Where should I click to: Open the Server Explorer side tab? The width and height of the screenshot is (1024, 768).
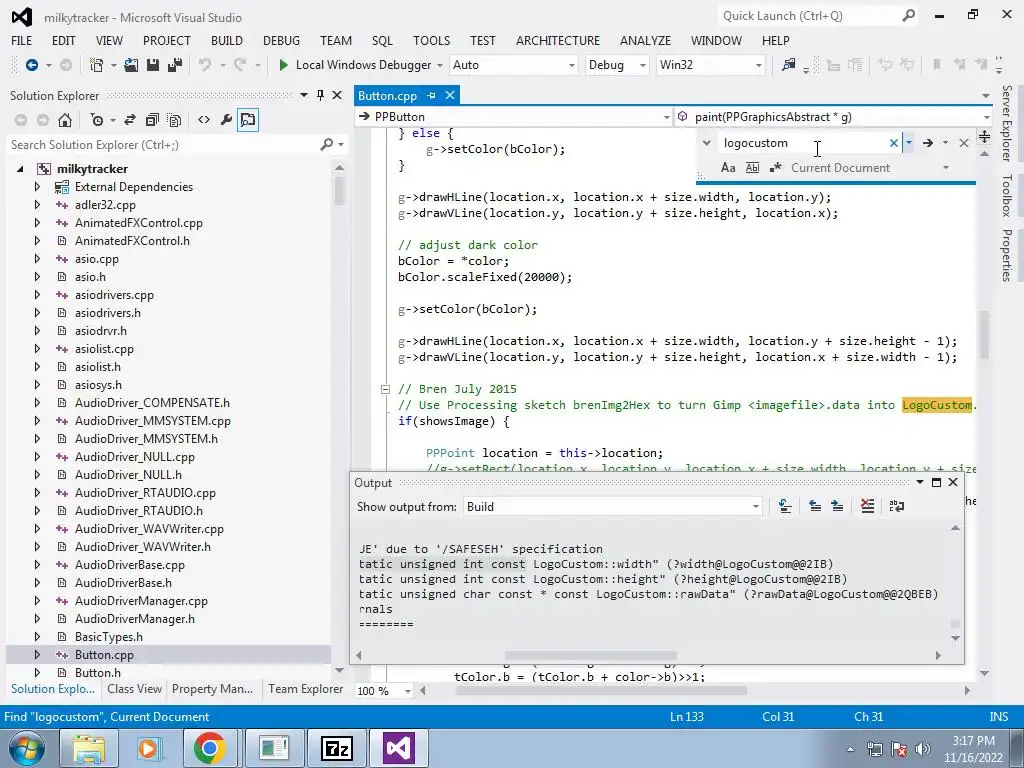1008,123
